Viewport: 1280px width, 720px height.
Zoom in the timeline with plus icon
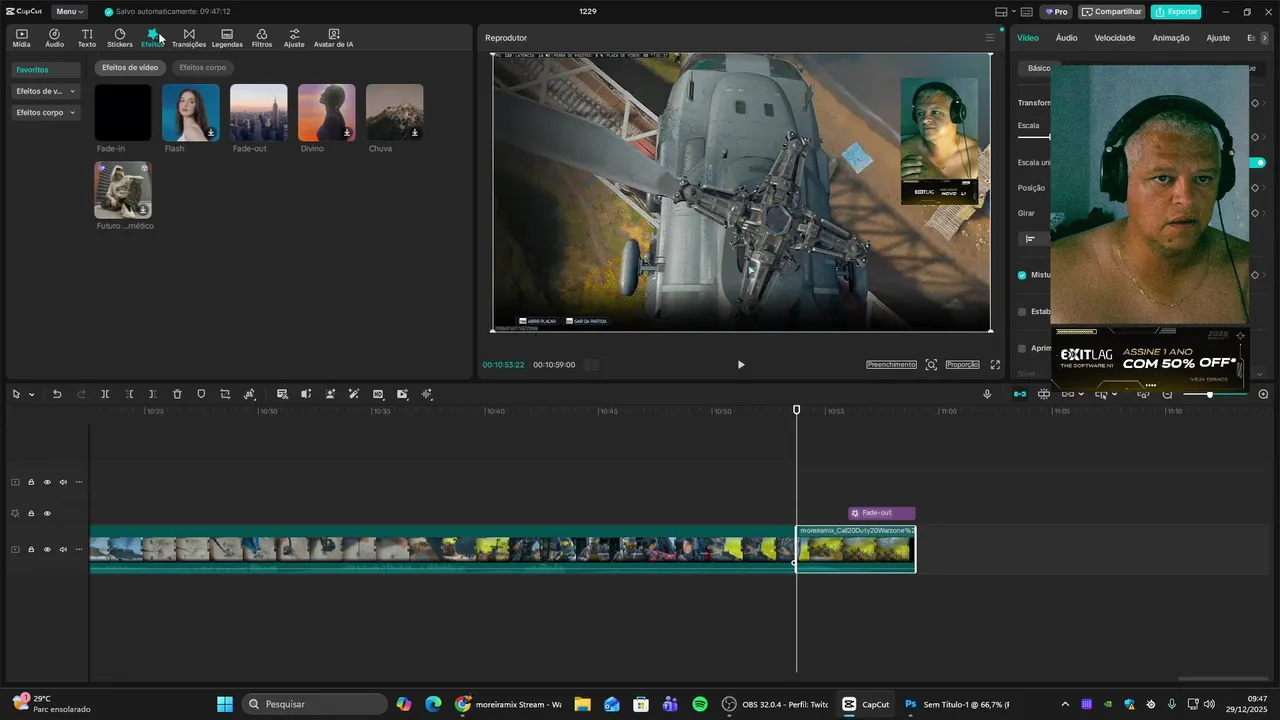(1263, 395)
